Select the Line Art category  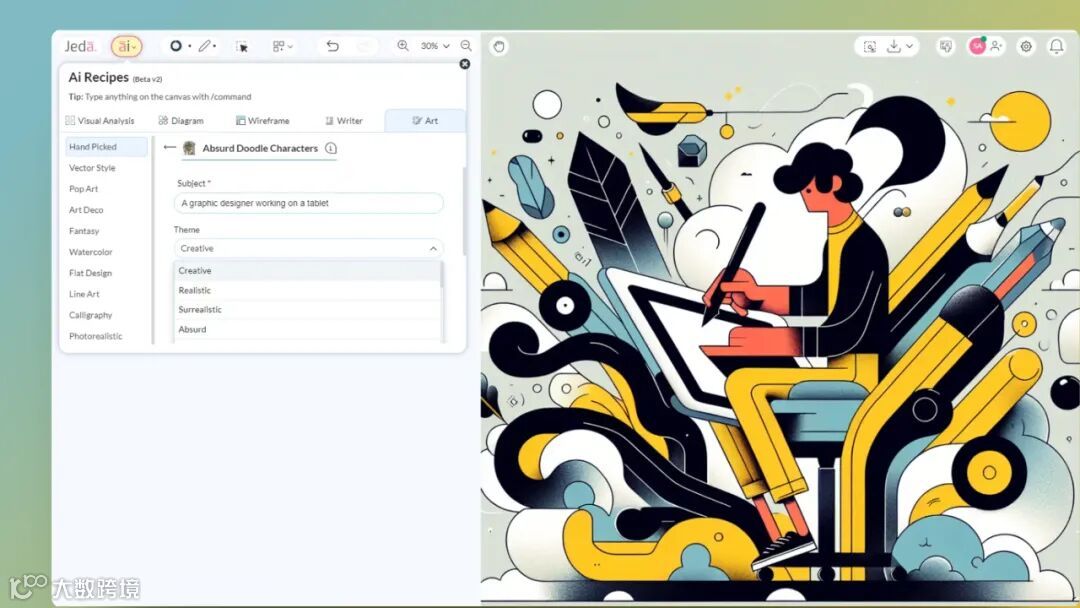(84, 294)
